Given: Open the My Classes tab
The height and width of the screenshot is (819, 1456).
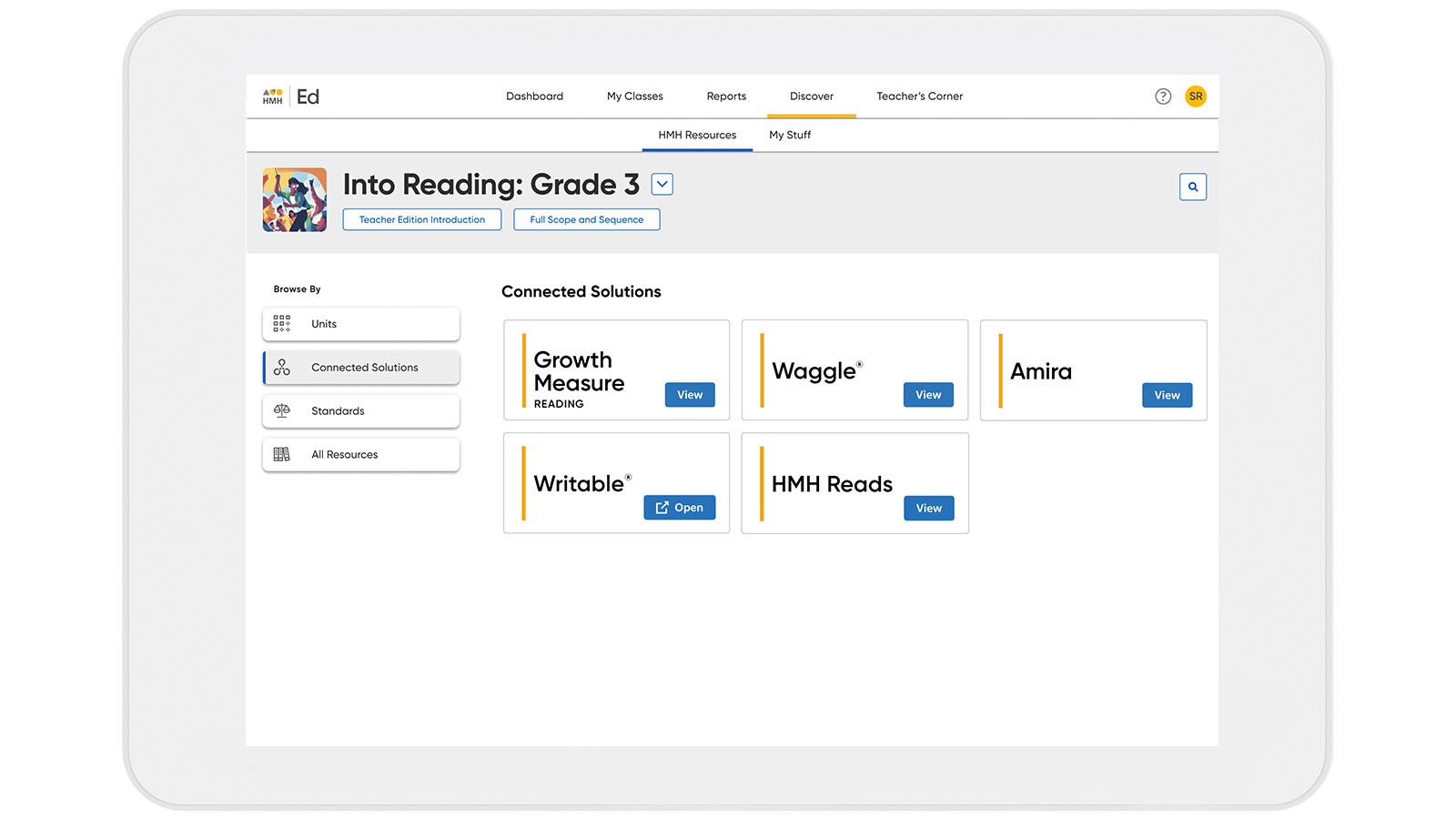Looking at the screenshot, I should coord(635,96).
